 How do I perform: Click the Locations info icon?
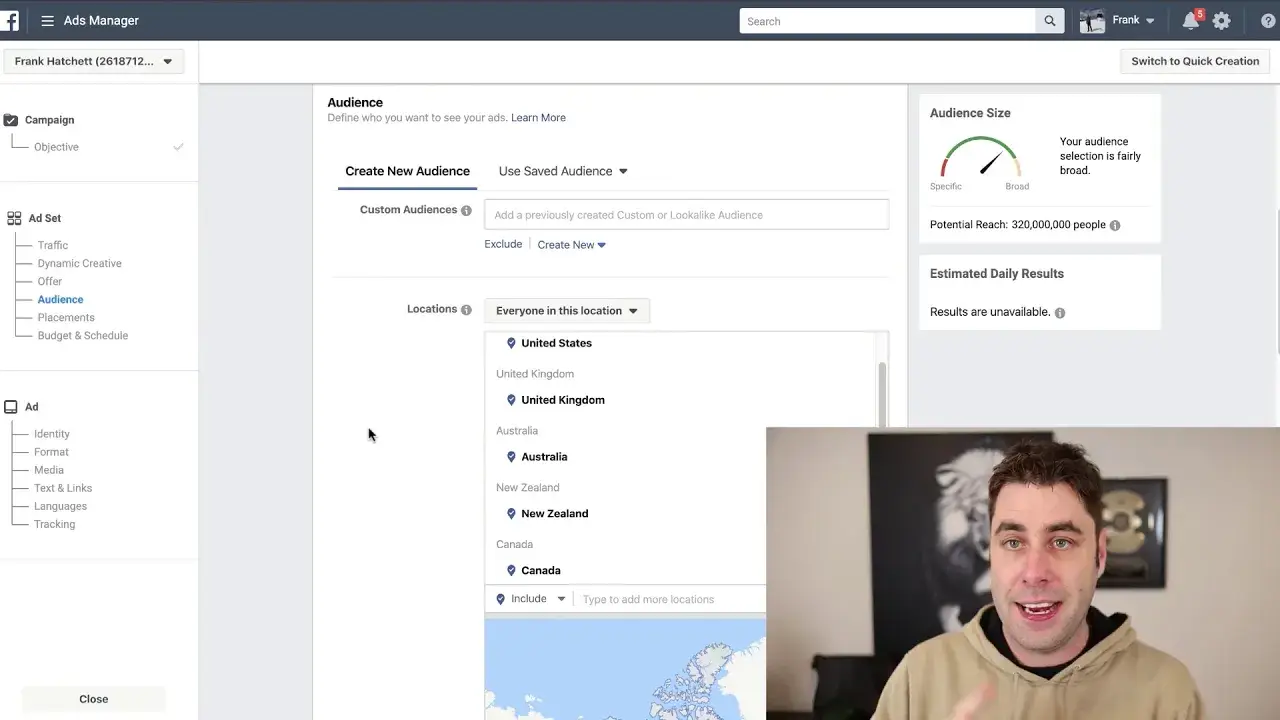pyautogui.click(x=466, y=310)
